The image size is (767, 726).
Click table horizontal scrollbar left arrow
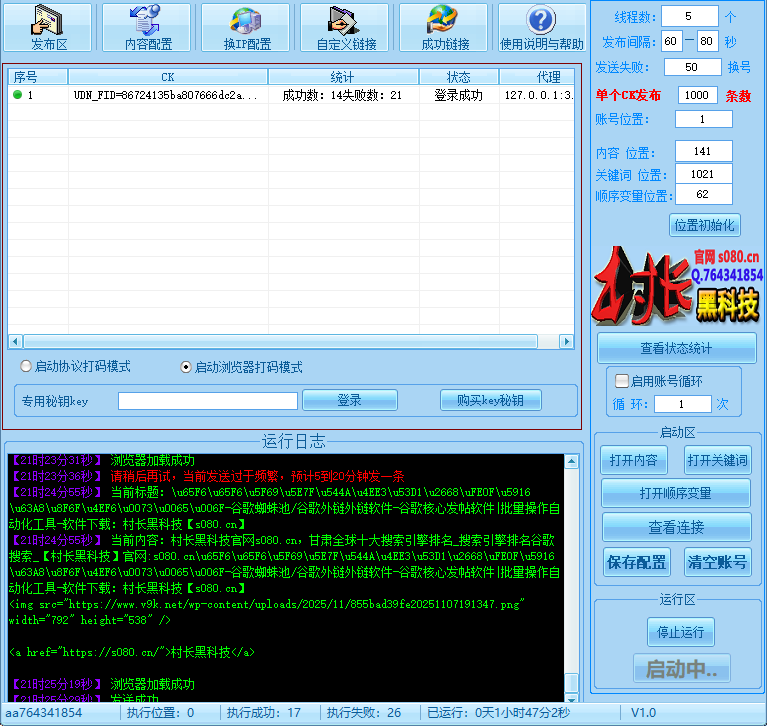[15, 341]
